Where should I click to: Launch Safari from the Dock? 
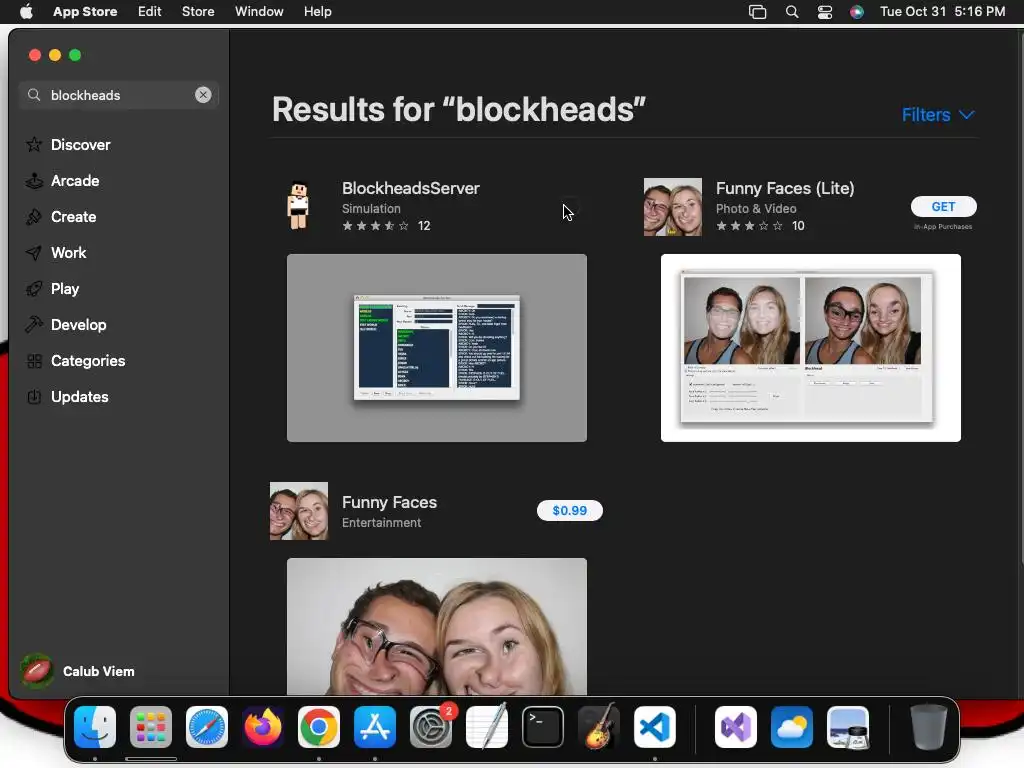207,727
